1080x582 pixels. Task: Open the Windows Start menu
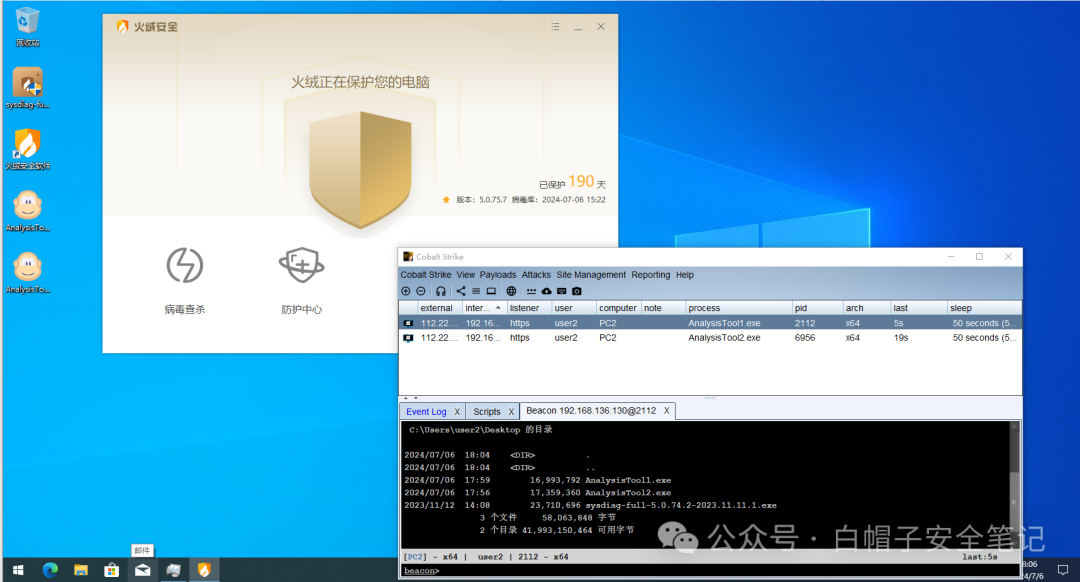click(19, 570)
